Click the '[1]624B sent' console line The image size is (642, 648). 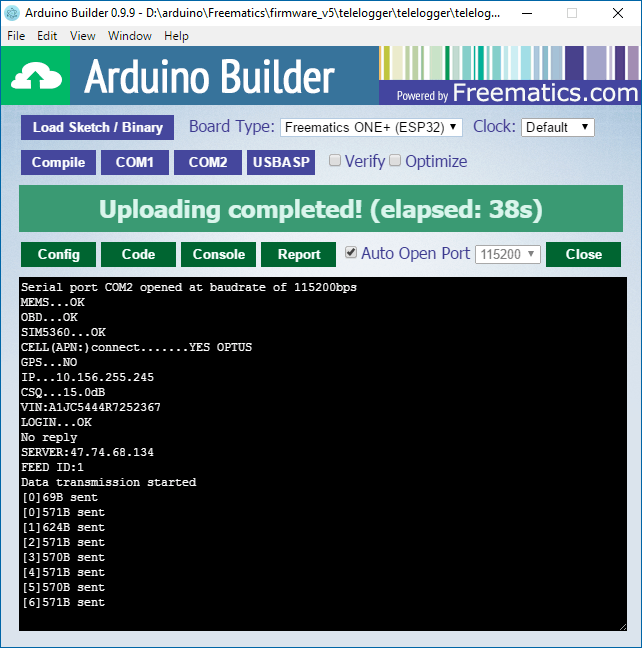tap(63, 527)
